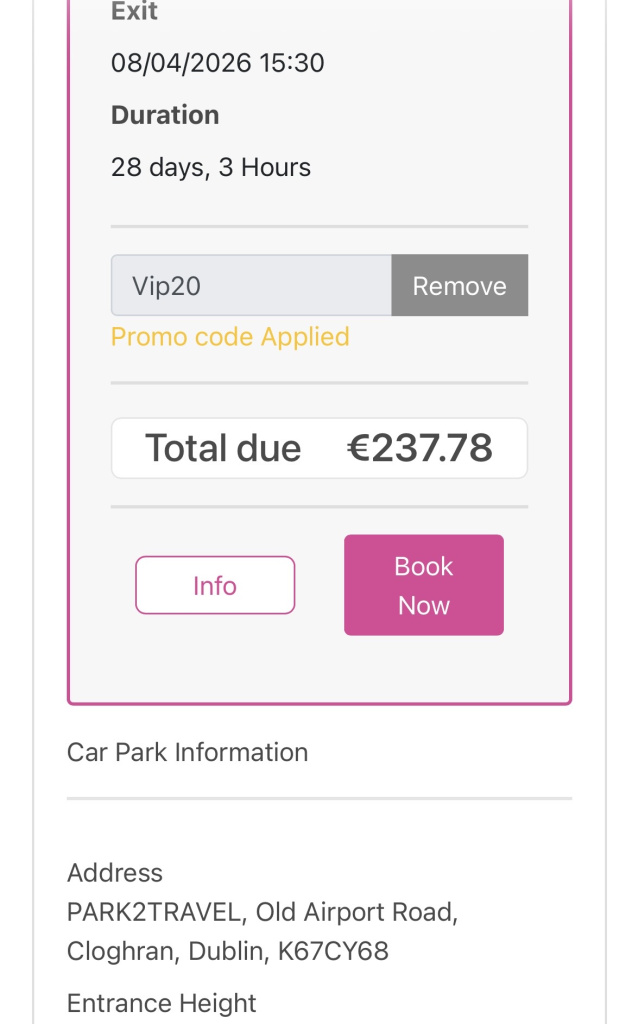
Task: Click the exit date 08/04/2026 15:30
Action: (x=218, y=63)
